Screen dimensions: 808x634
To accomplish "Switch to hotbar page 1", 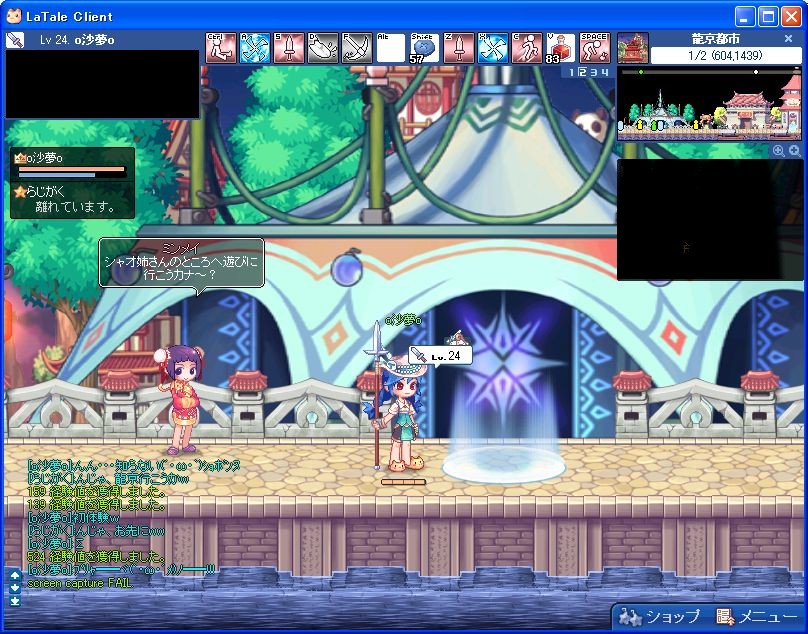I will (x=571, y=72).
